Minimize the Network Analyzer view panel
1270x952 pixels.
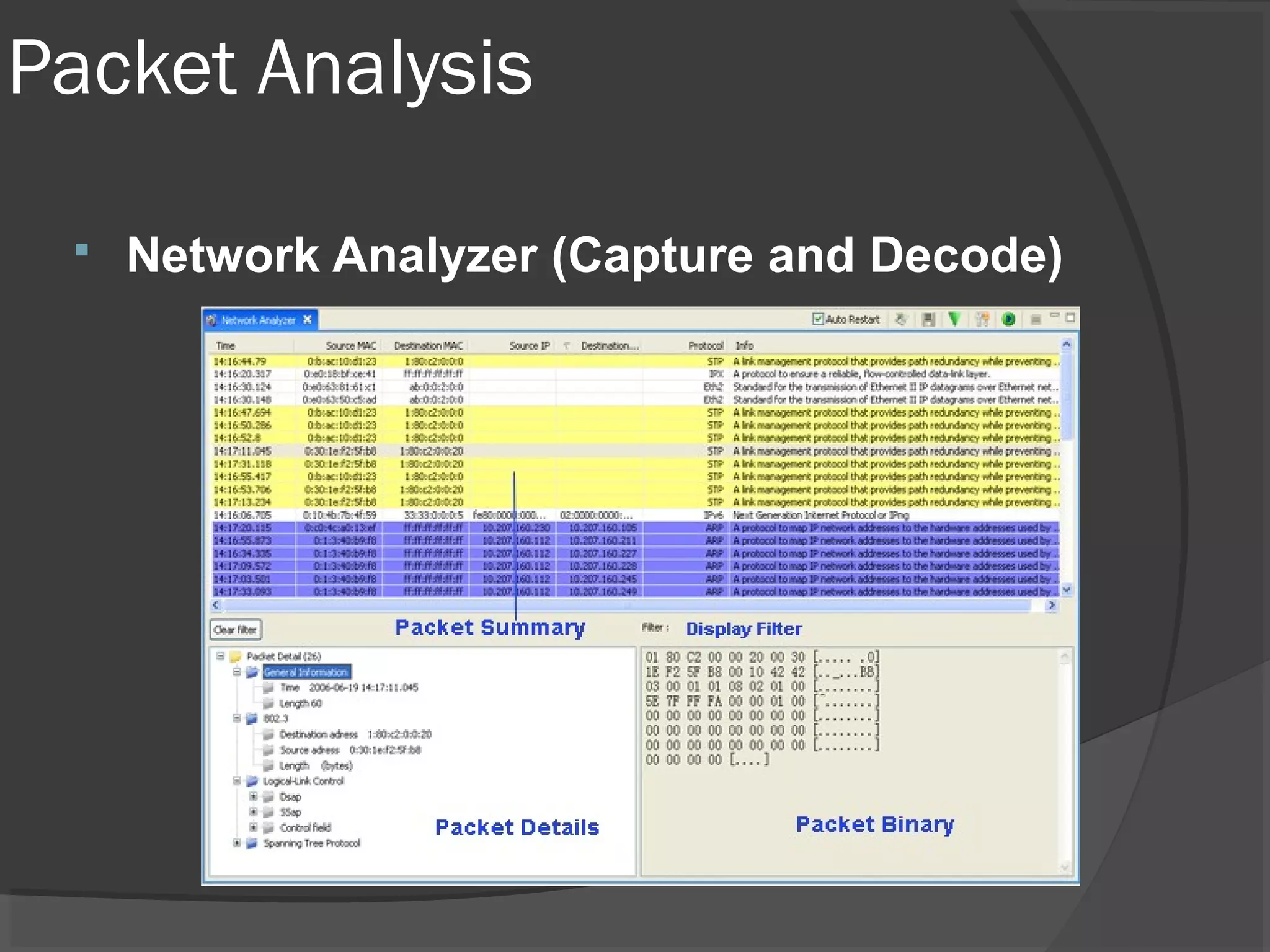(1054, 316)
